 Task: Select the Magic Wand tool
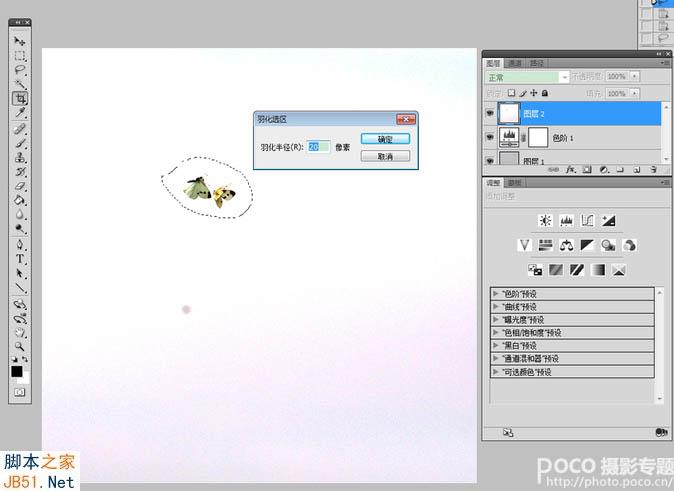pos(20,84)
